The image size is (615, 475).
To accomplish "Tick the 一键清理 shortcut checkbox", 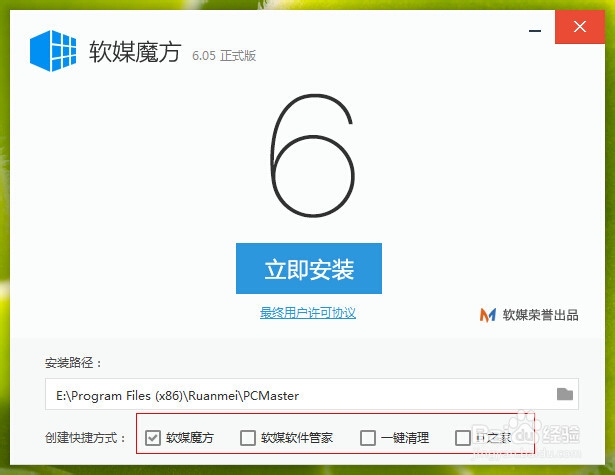I will 368,438.
